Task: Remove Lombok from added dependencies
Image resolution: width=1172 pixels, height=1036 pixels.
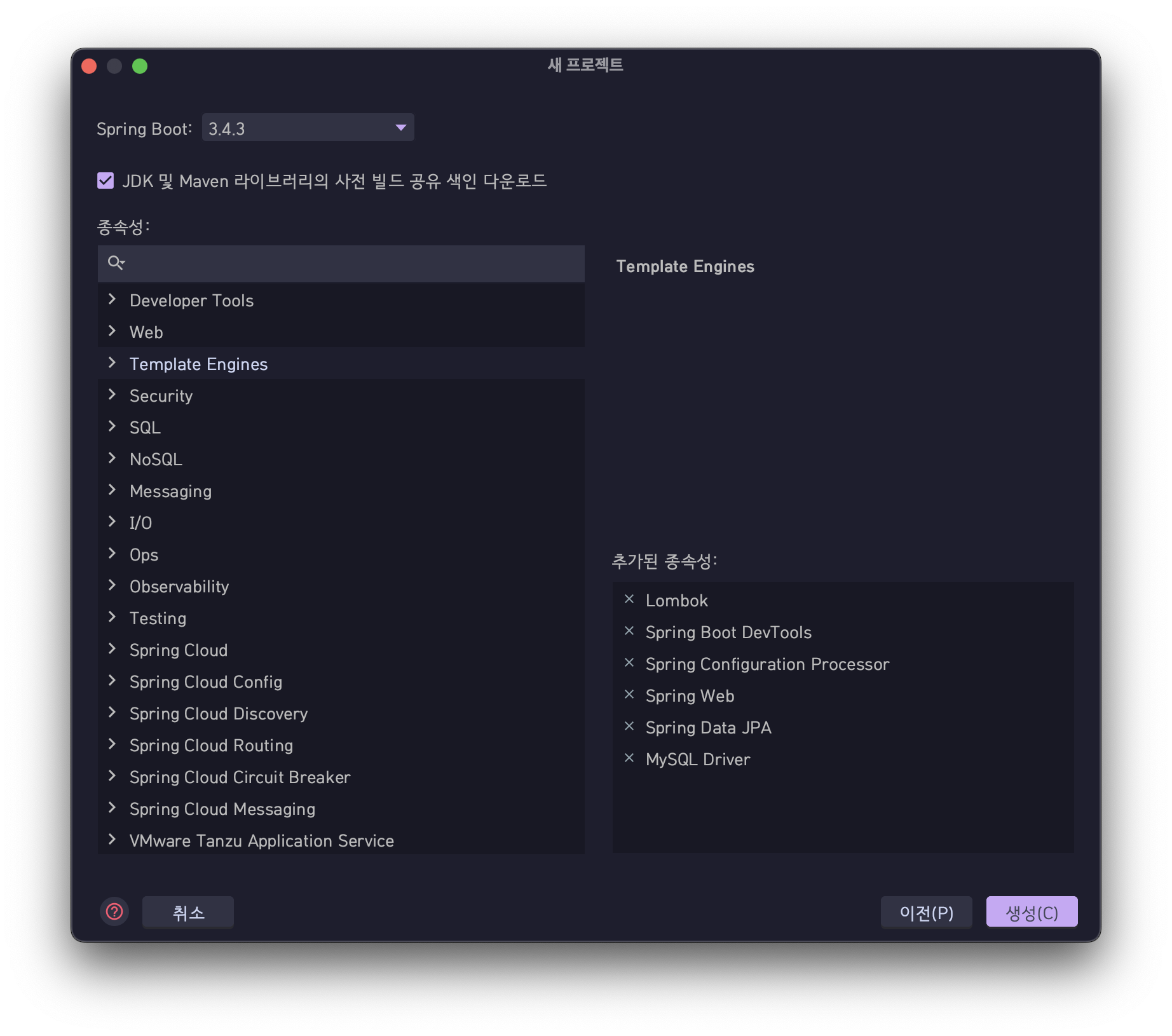Action: (x=629, y=599)
